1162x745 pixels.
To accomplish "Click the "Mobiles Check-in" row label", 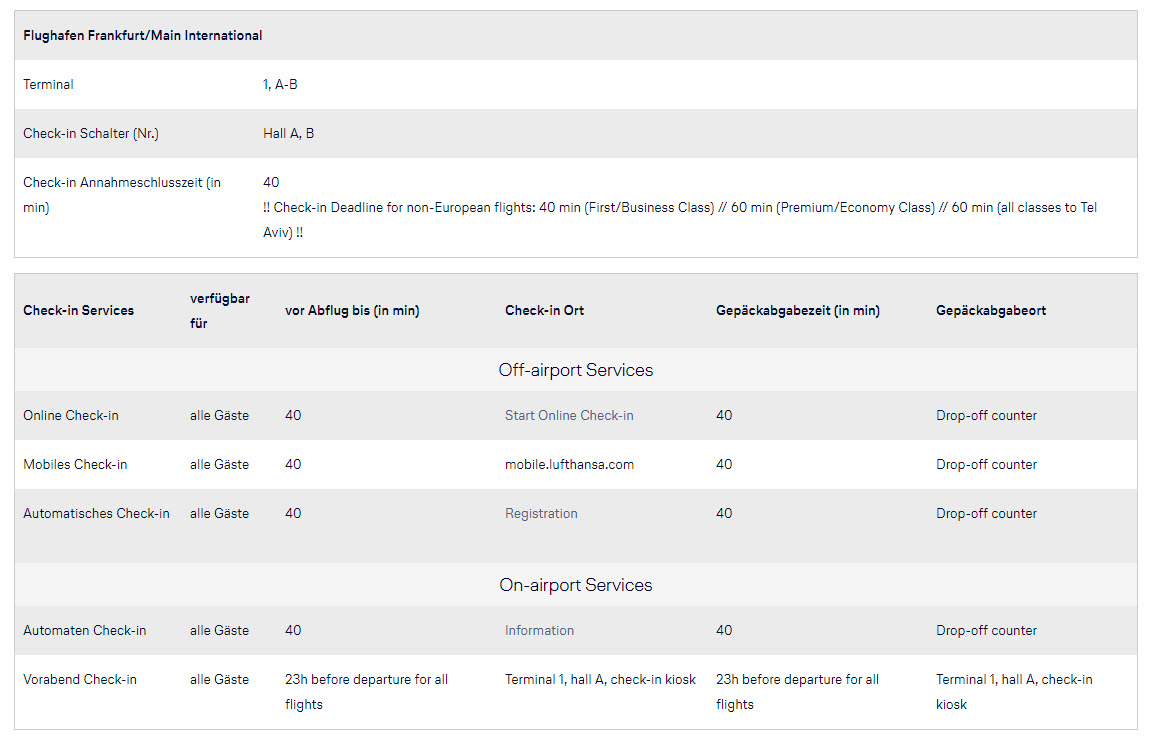I will tap(75, 464).
